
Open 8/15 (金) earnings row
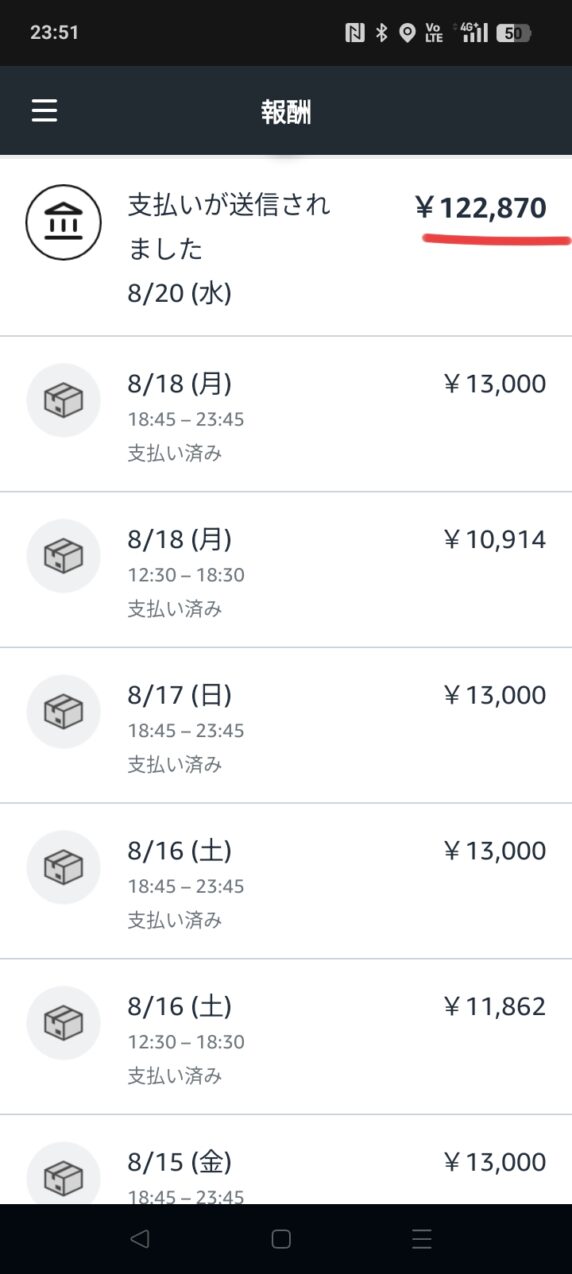click(286, 1160)
